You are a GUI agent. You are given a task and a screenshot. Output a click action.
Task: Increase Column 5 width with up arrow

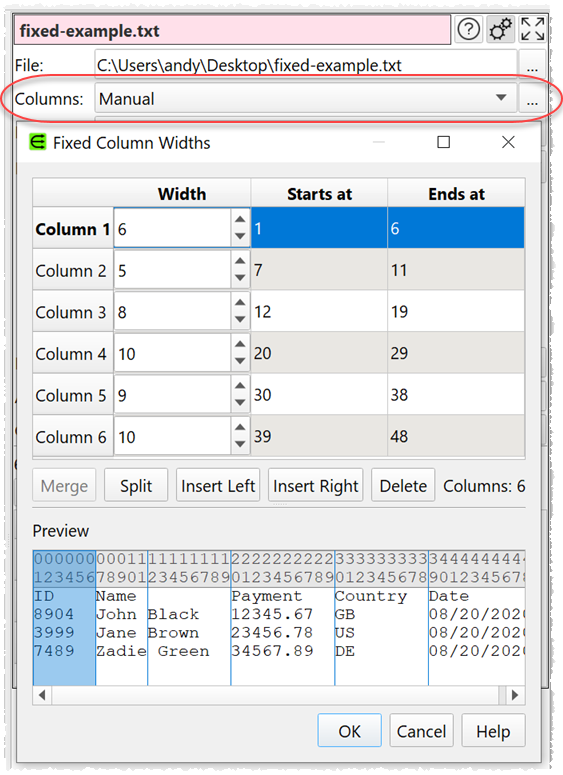(240, 386)
